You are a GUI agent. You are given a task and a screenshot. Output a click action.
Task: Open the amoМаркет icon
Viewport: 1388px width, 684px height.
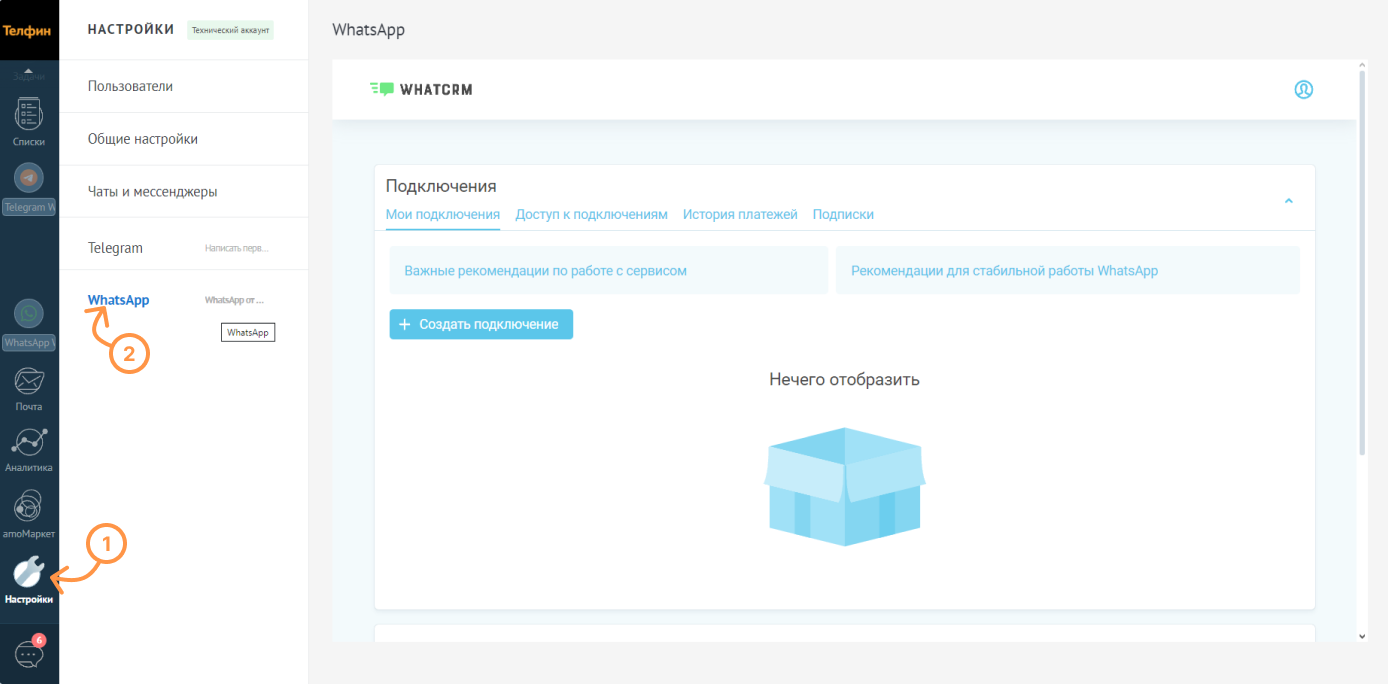pos(29,506)
